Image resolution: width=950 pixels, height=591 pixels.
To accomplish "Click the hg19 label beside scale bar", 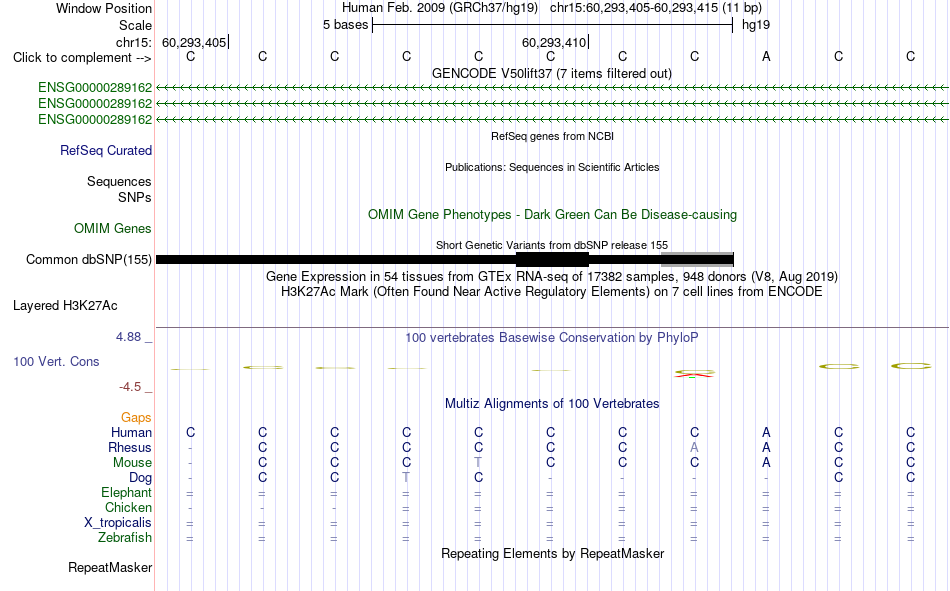I will tap(756, 25).
